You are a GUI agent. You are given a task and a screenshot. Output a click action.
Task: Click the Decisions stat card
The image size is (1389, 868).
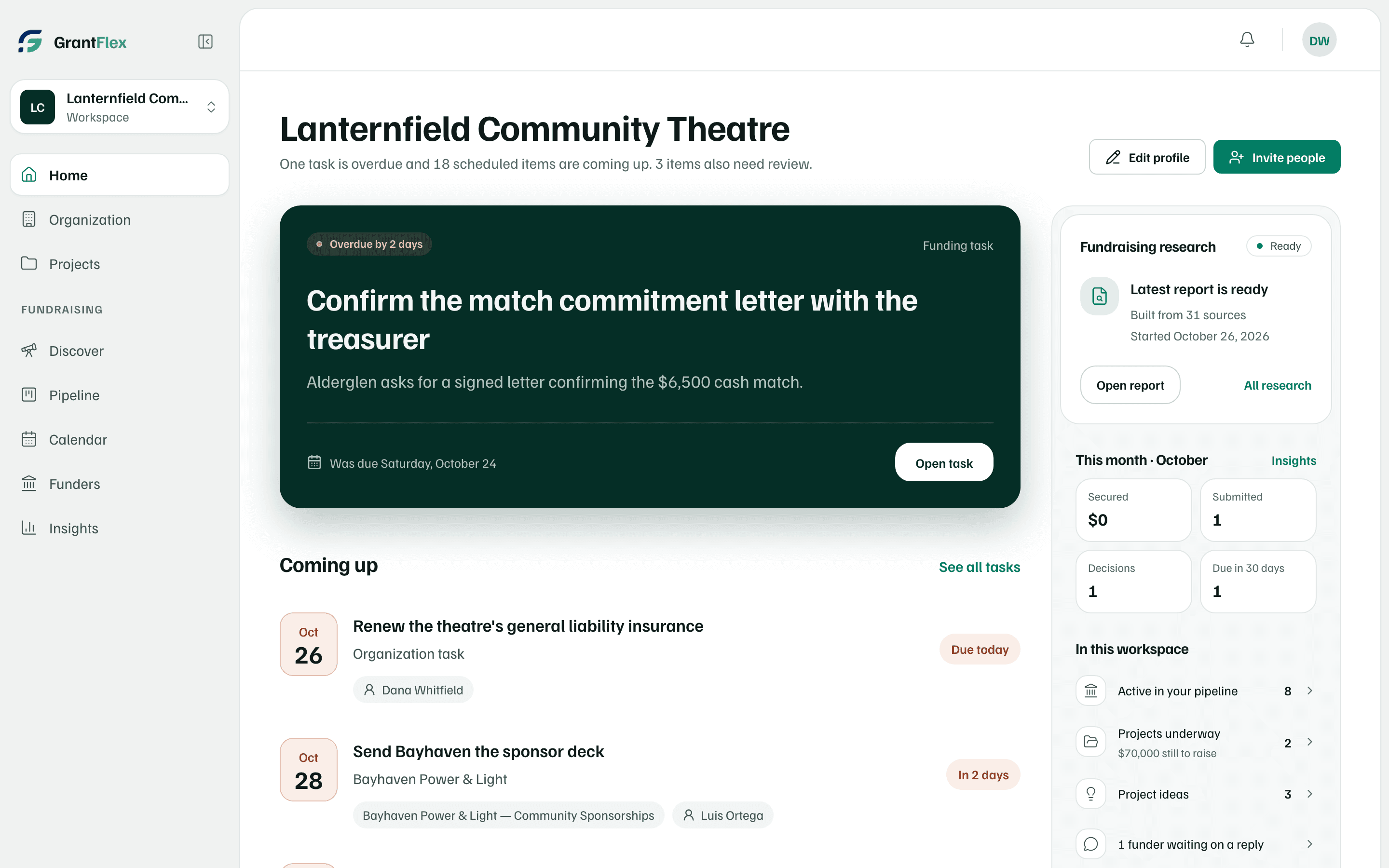coord(1133,581)
